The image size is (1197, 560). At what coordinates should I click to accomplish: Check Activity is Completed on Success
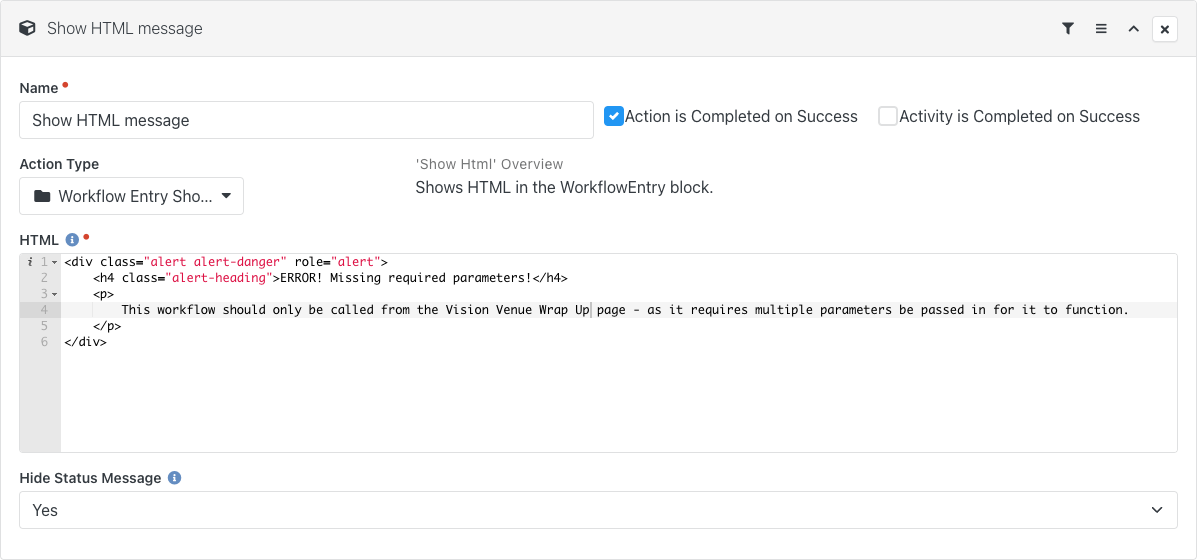[x=888, y=116]
